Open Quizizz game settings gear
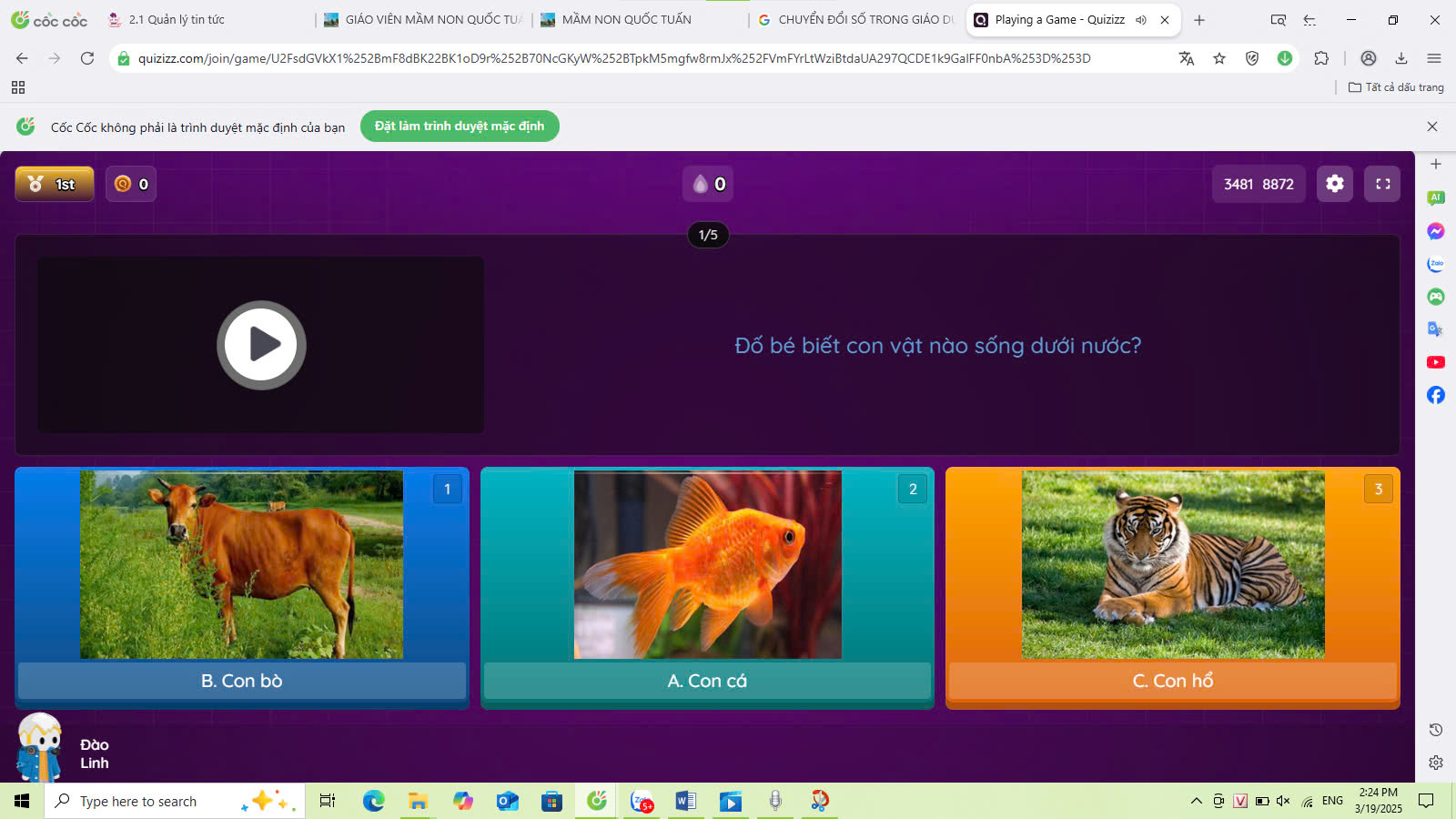Image resolution: width=1456 pixels, height=819 pixels. coord(1334,184)
